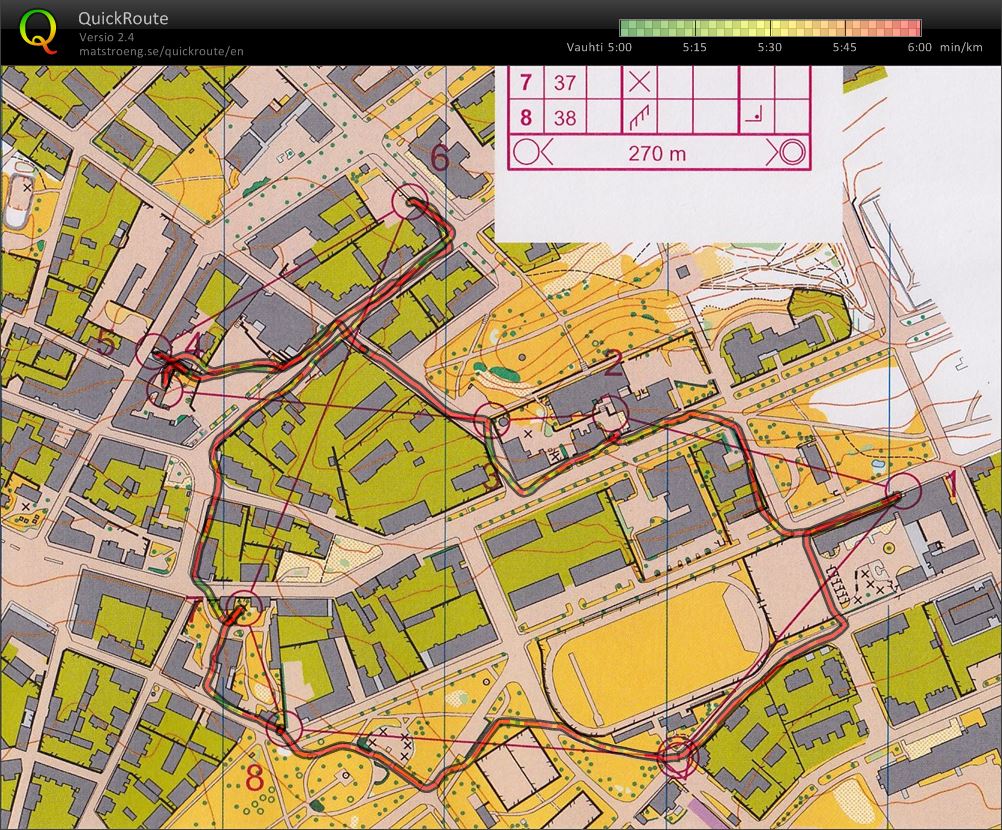Open the matstroeng.se/quickroute/en link
1002x830 pixels.
161,51
